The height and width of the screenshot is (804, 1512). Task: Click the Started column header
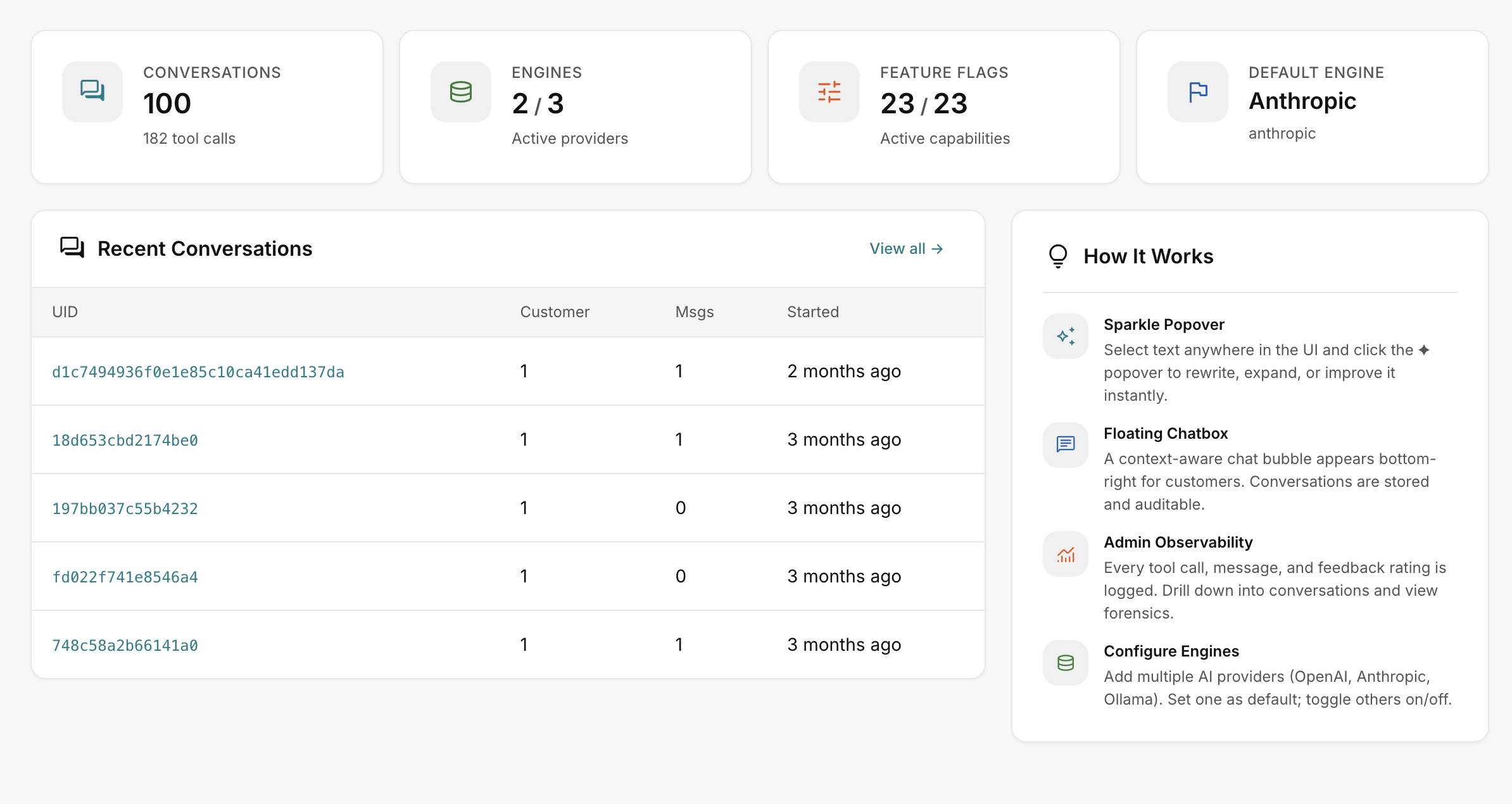pyautogui.click(x=813, y=311)
